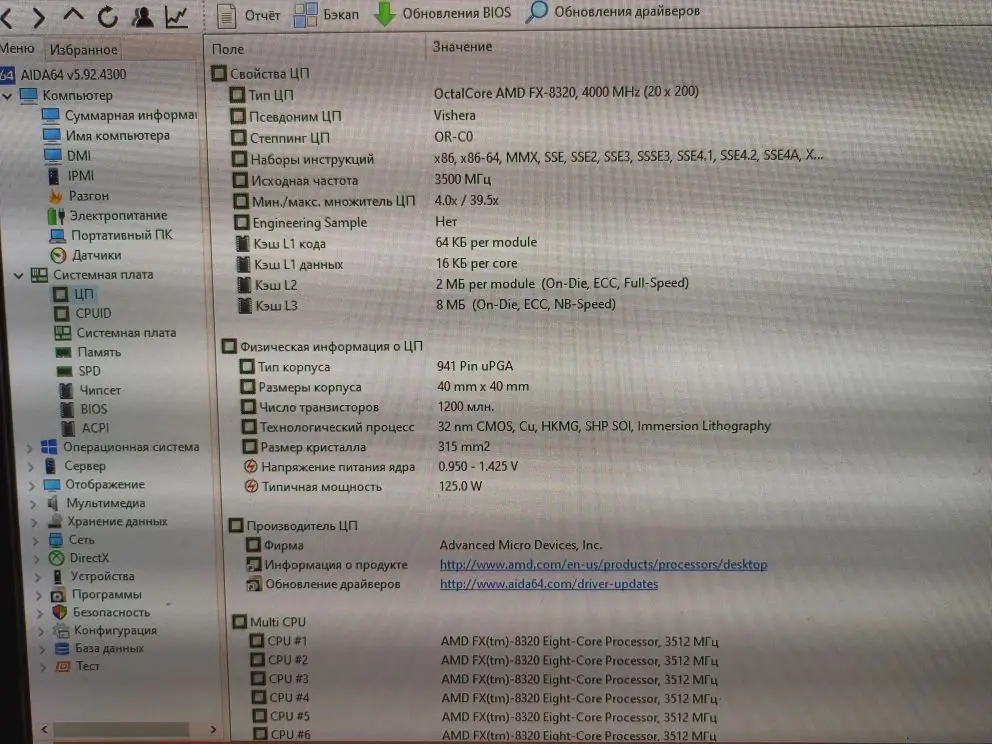Click the tree scrollbar left arrow
Image resolution: width=992 pixels, height=744 pixels.
[44, 729]
